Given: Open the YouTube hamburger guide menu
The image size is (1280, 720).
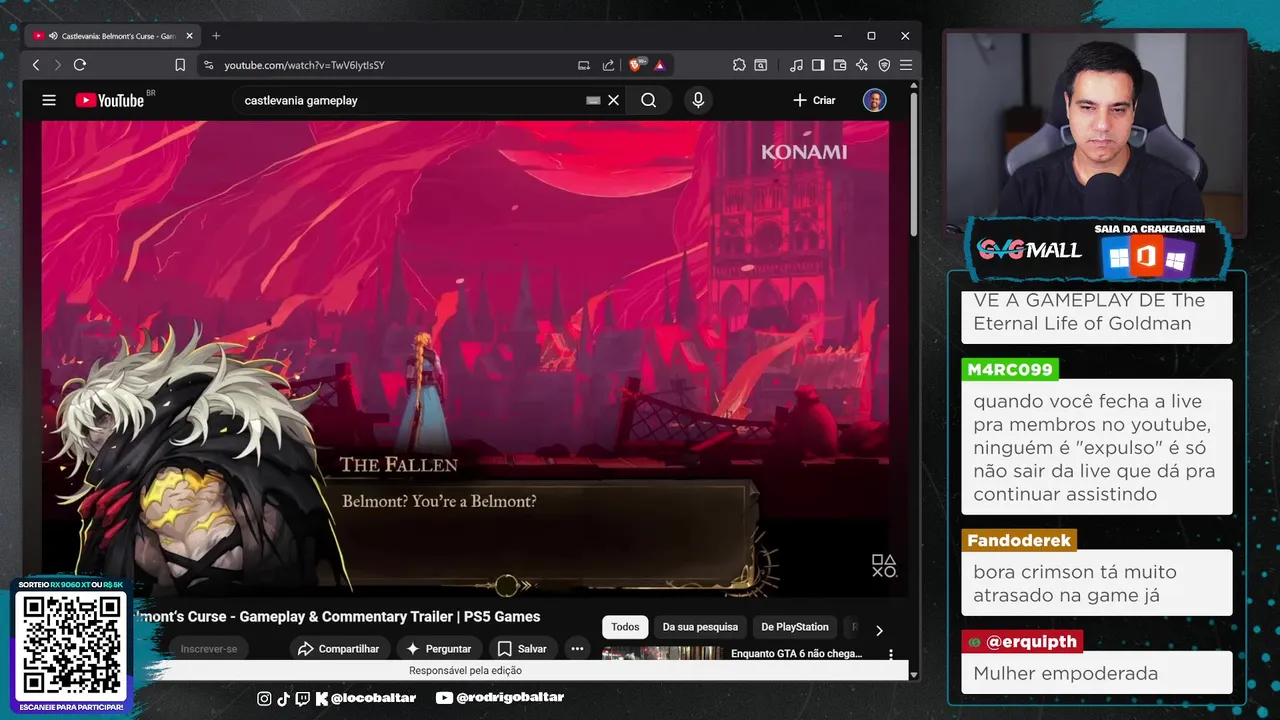Looking at the screenshot, I should point(49,100).
